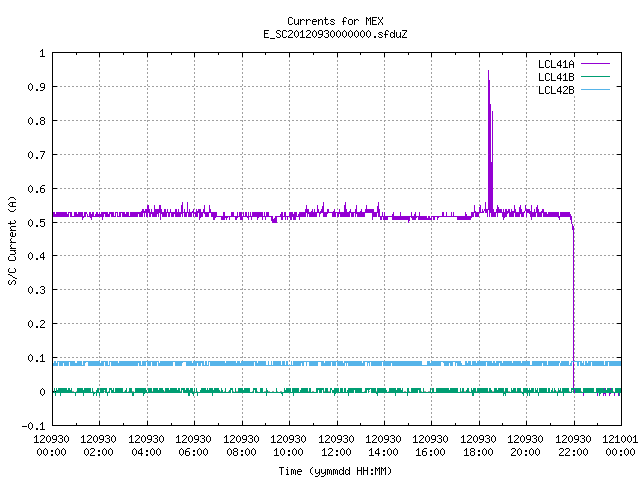640x480 pixels.
Task: Click the y-axis tick label '0.1'
Action: [36, 358]
